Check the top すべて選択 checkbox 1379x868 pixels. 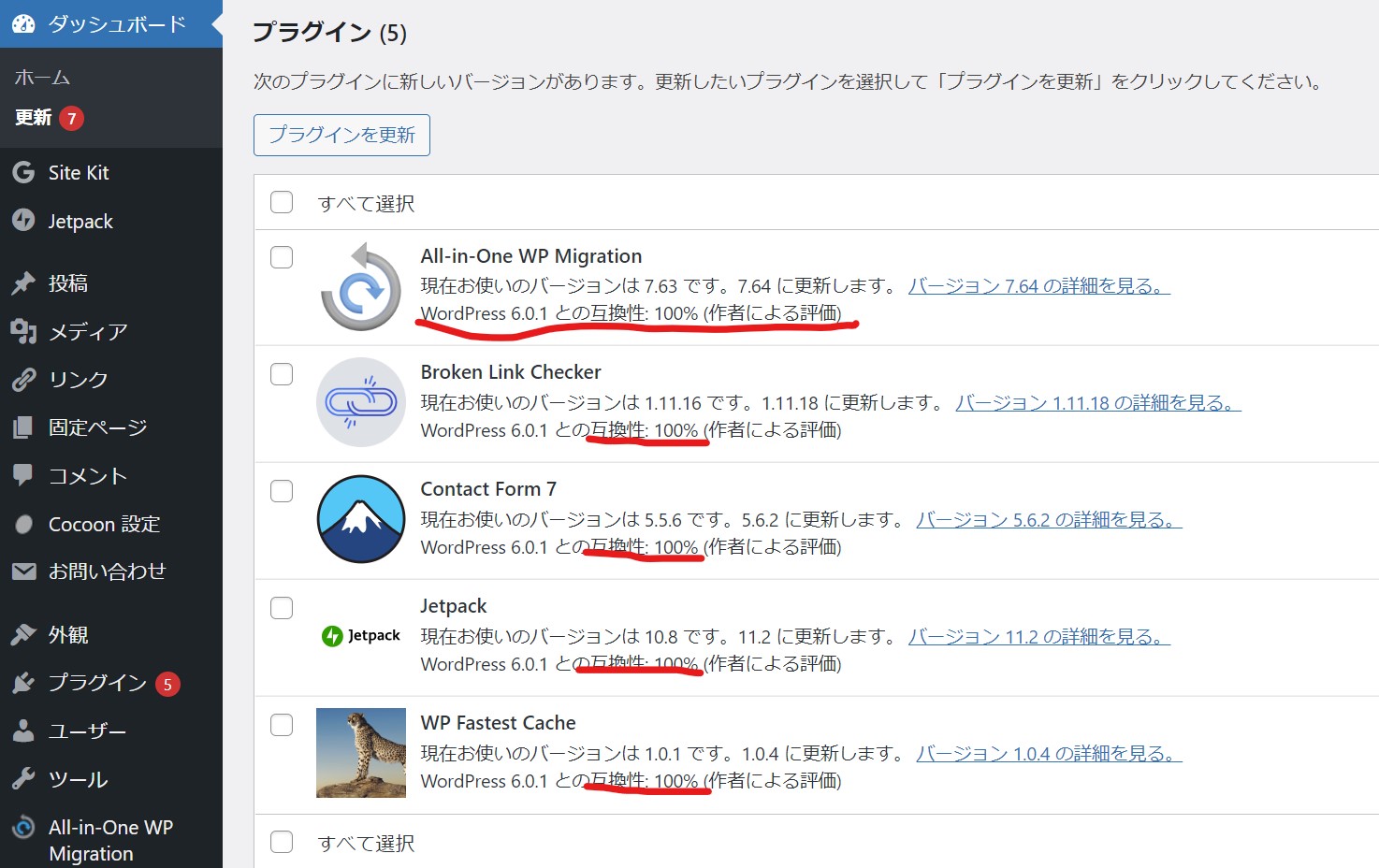pos(282,202)
